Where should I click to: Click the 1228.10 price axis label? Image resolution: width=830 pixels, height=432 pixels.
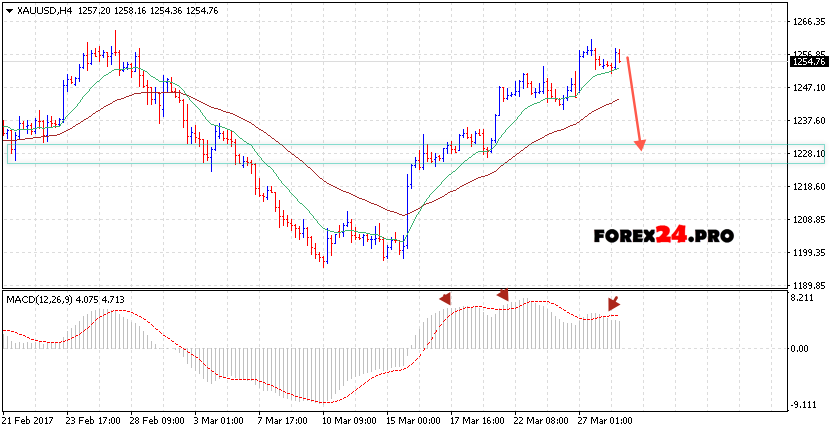[807, 154]
